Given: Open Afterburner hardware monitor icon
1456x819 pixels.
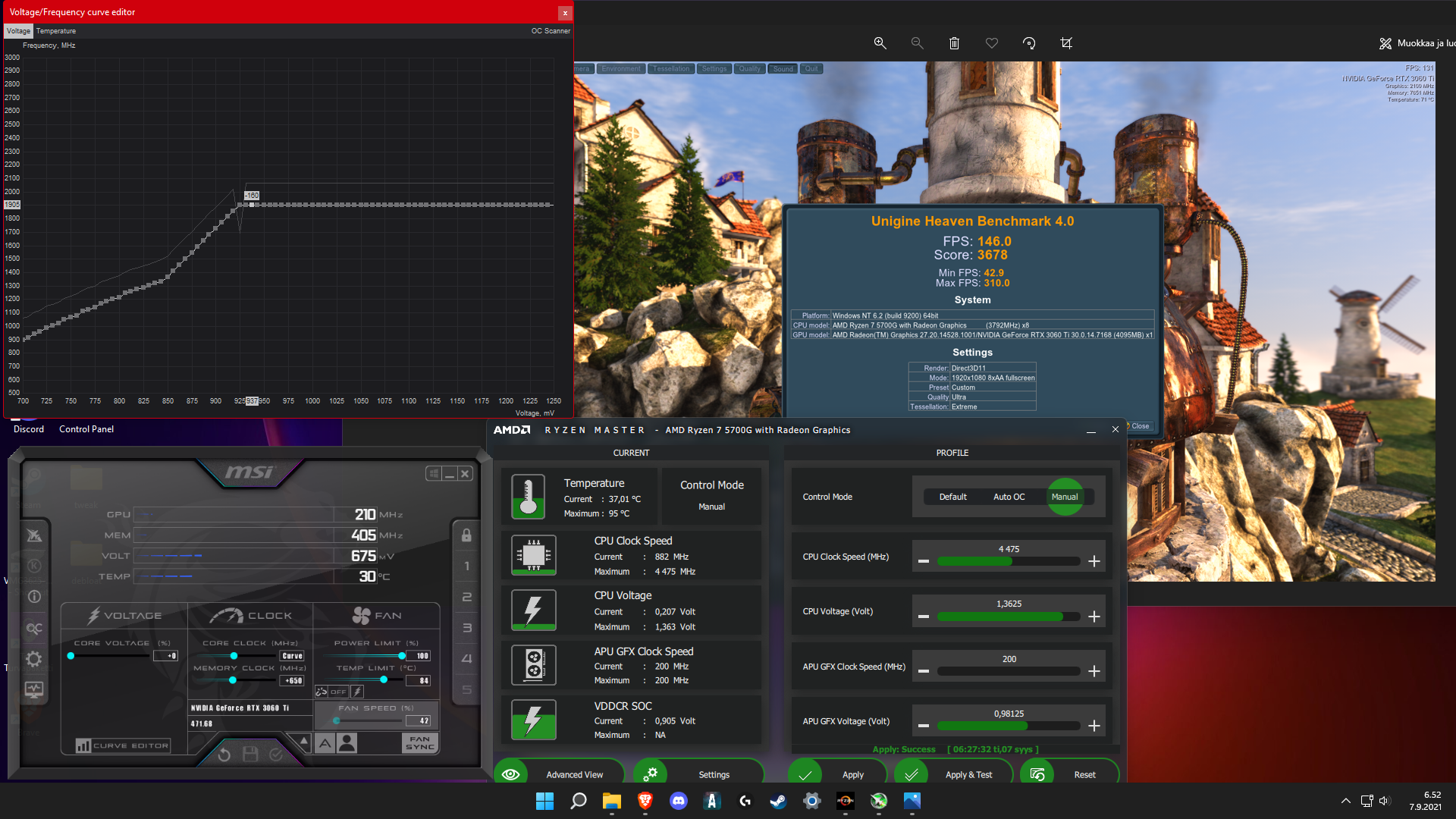Looking at the screenshot, I should (x=33, y=690).
